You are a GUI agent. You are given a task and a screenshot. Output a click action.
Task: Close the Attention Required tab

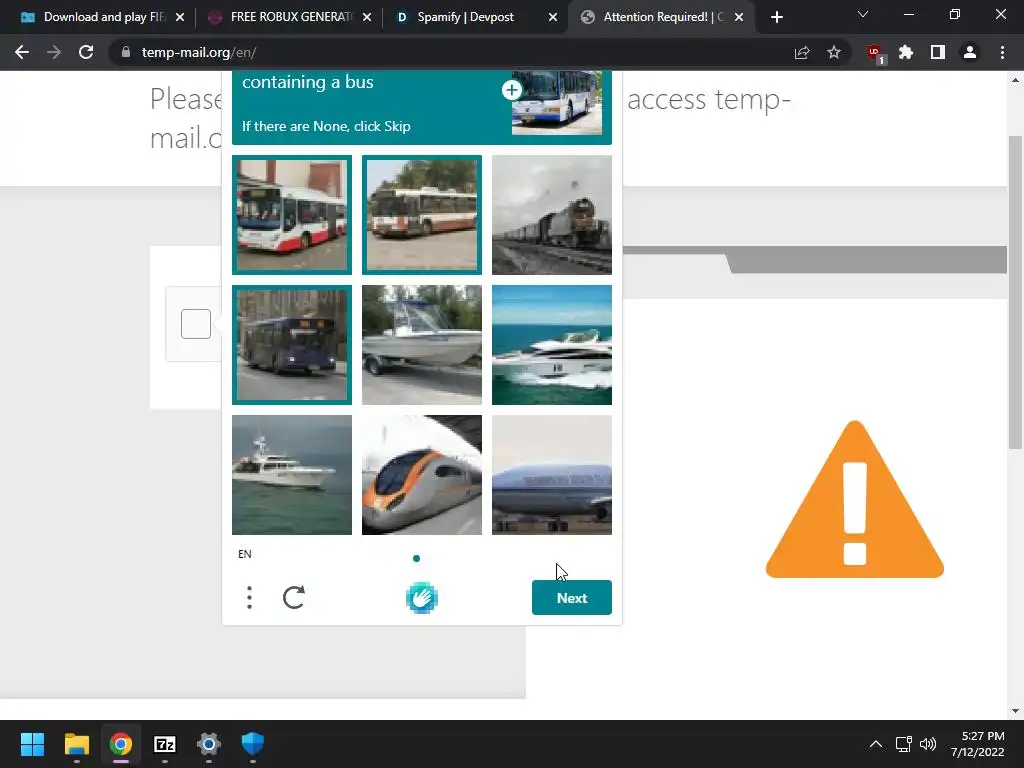pyautogui.click(x=739, y=17)
